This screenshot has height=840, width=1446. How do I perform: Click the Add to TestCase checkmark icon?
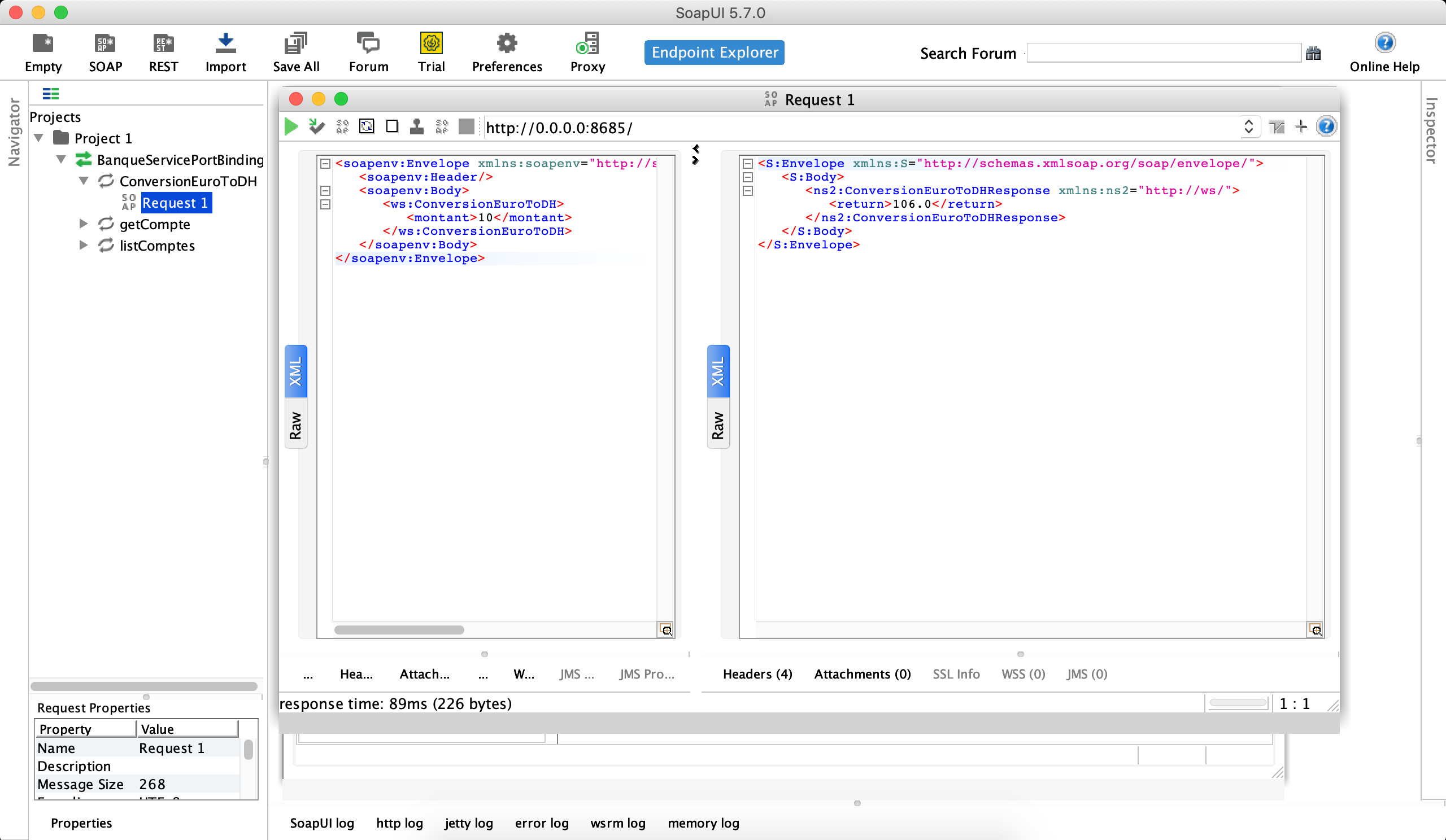tap(317, 126)
